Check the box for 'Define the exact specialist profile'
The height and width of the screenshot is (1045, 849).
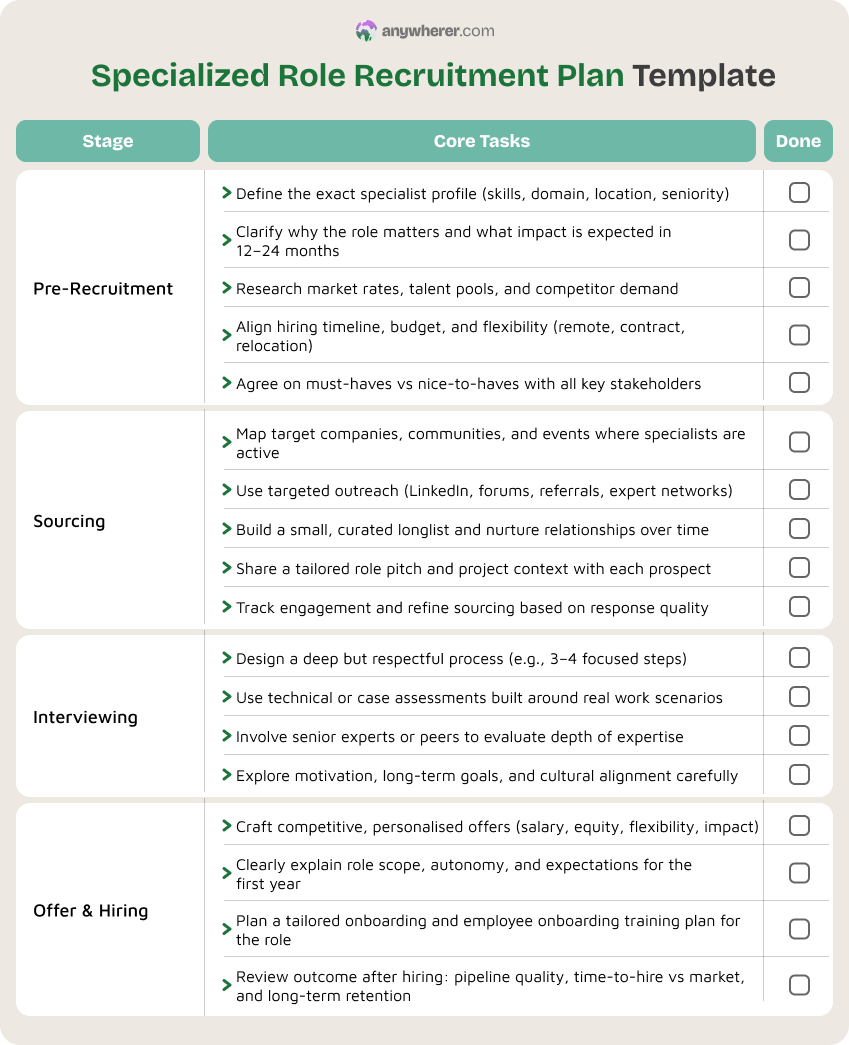(x=799, y=193)
